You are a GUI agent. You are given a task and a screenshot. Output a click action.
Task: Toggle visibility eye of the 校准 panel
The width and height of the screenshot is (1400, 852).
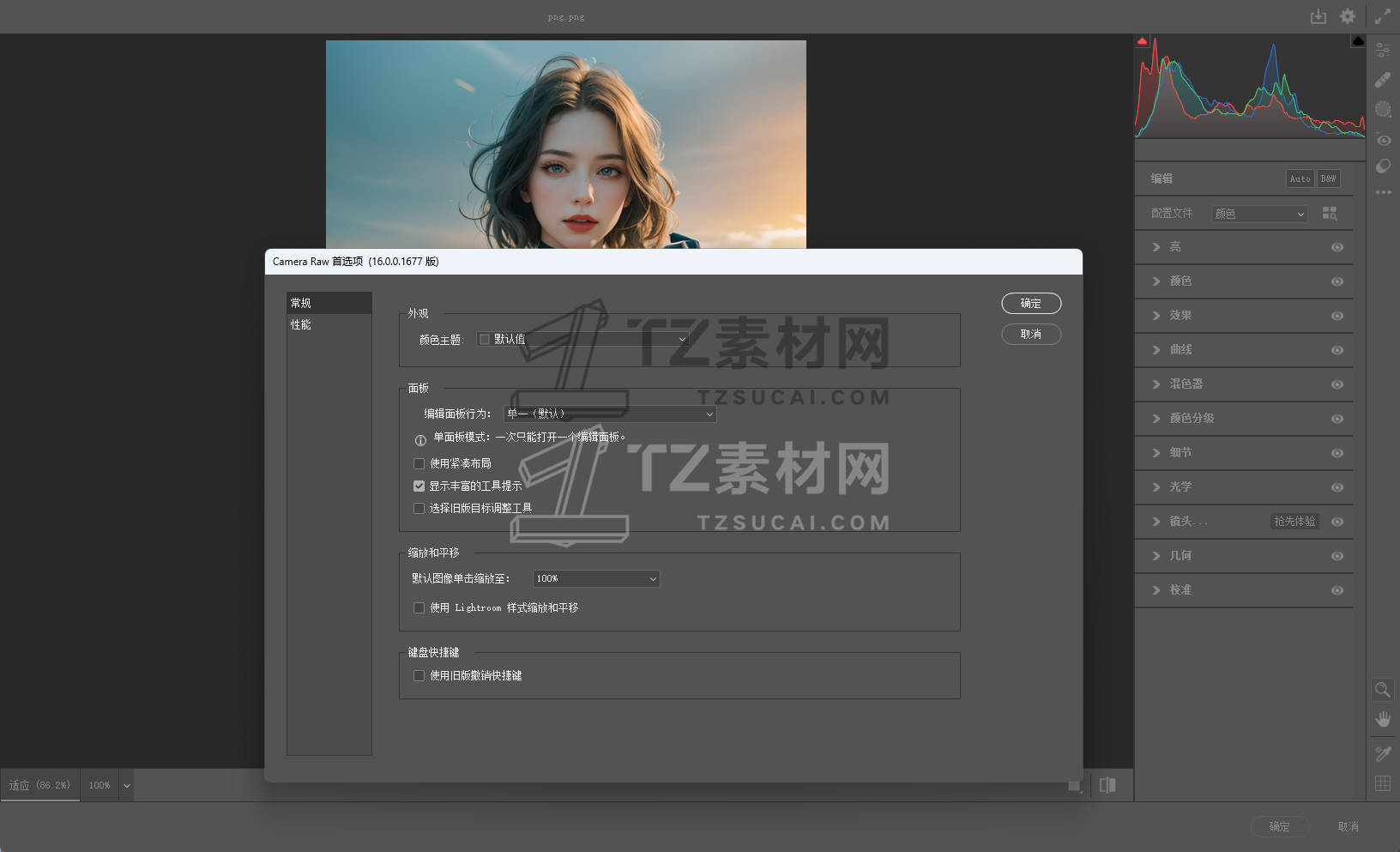point(1337,590)
